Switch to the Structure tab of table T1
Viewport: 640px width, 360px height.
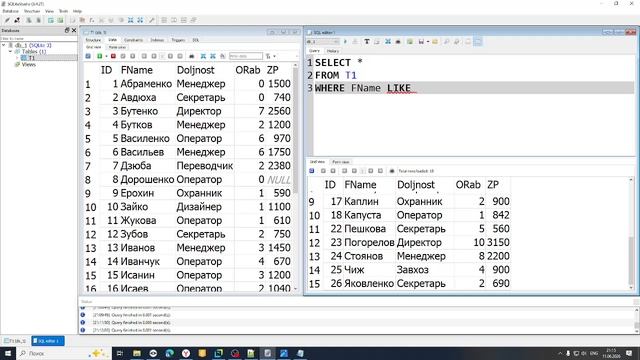[93, 40]
